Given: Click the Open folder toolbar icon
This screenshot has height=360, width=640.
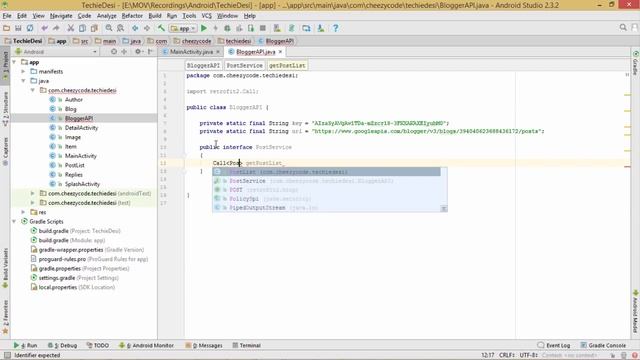Looking at the screenshot, I should [6, 28].
